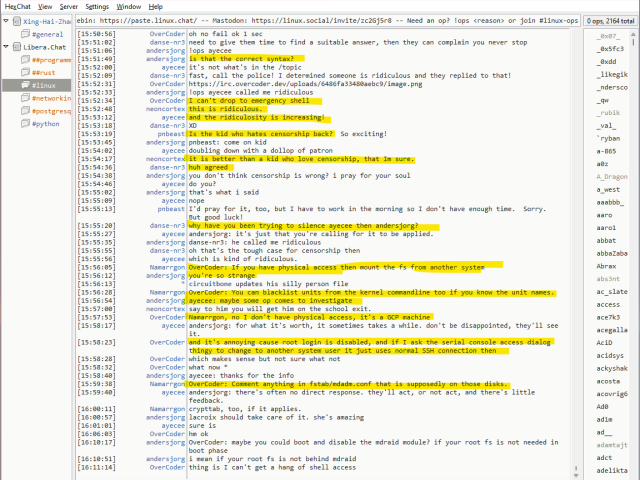Open the Settings menu
This screenshot has width=640, height=480.
[97, 6]
